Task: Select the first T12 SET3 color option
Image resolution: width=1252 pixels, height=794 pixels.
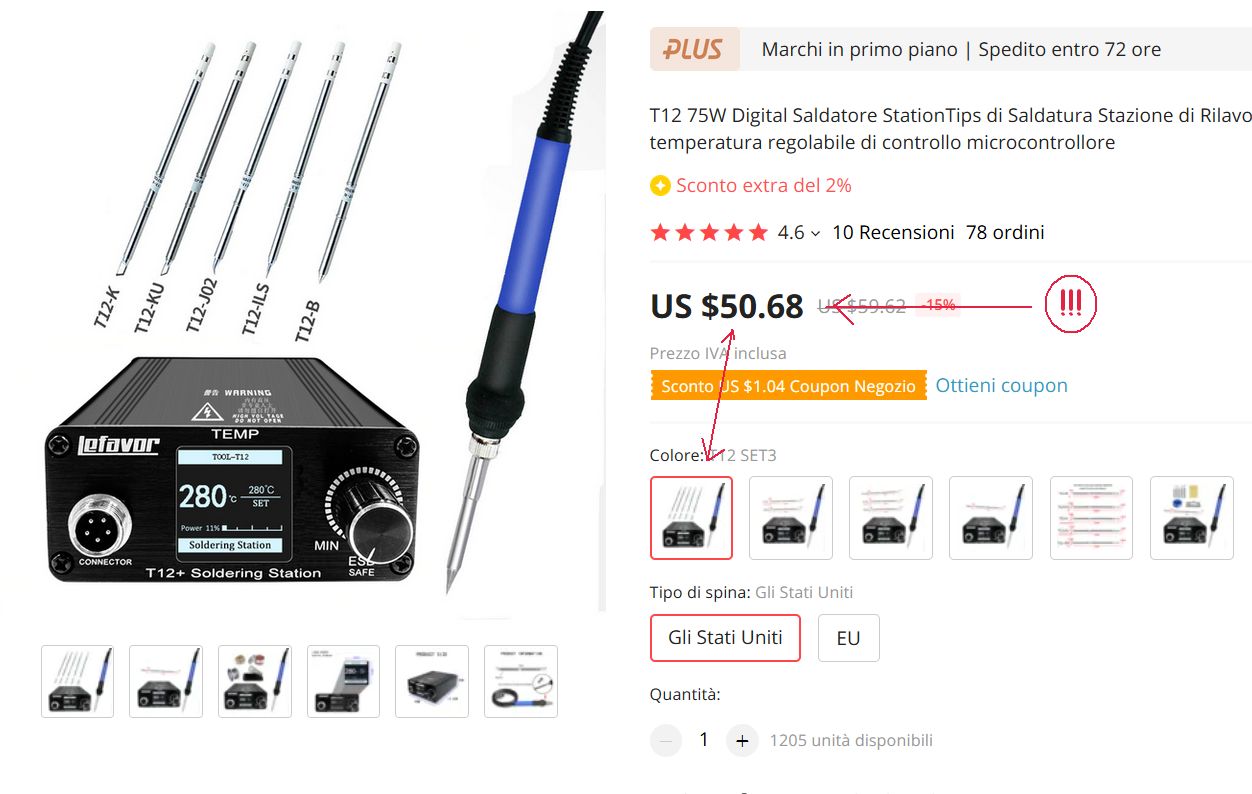Action: point(691,517)
